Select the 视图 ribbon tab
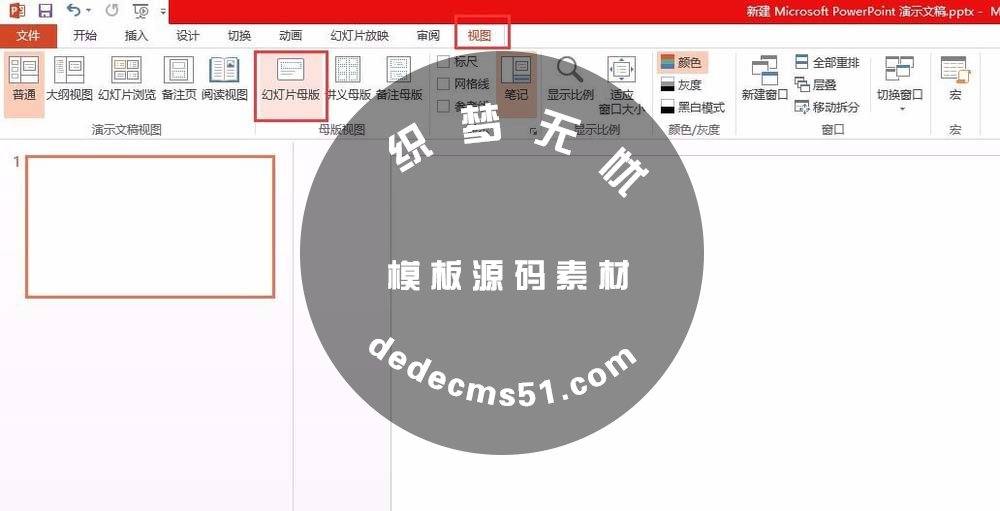 coord(480,36)
